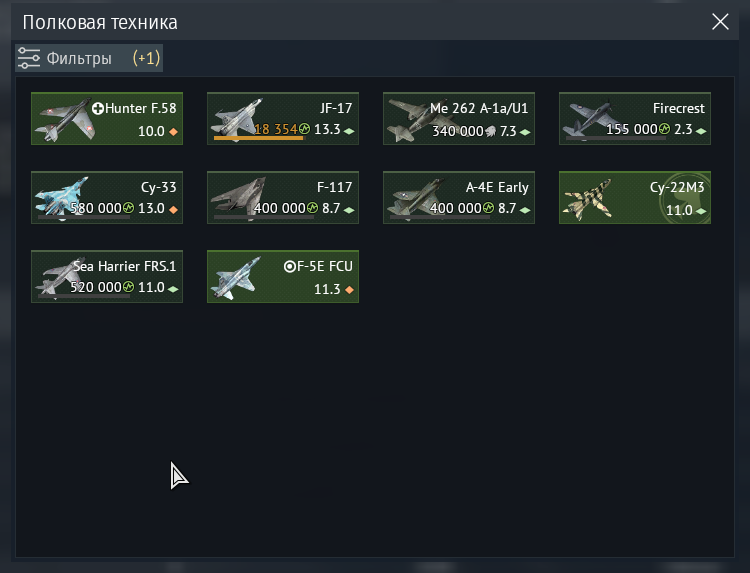The image size is (750, 573).
Task: Pick the F-117 stealth aircraft card
Action: (283, 198)
